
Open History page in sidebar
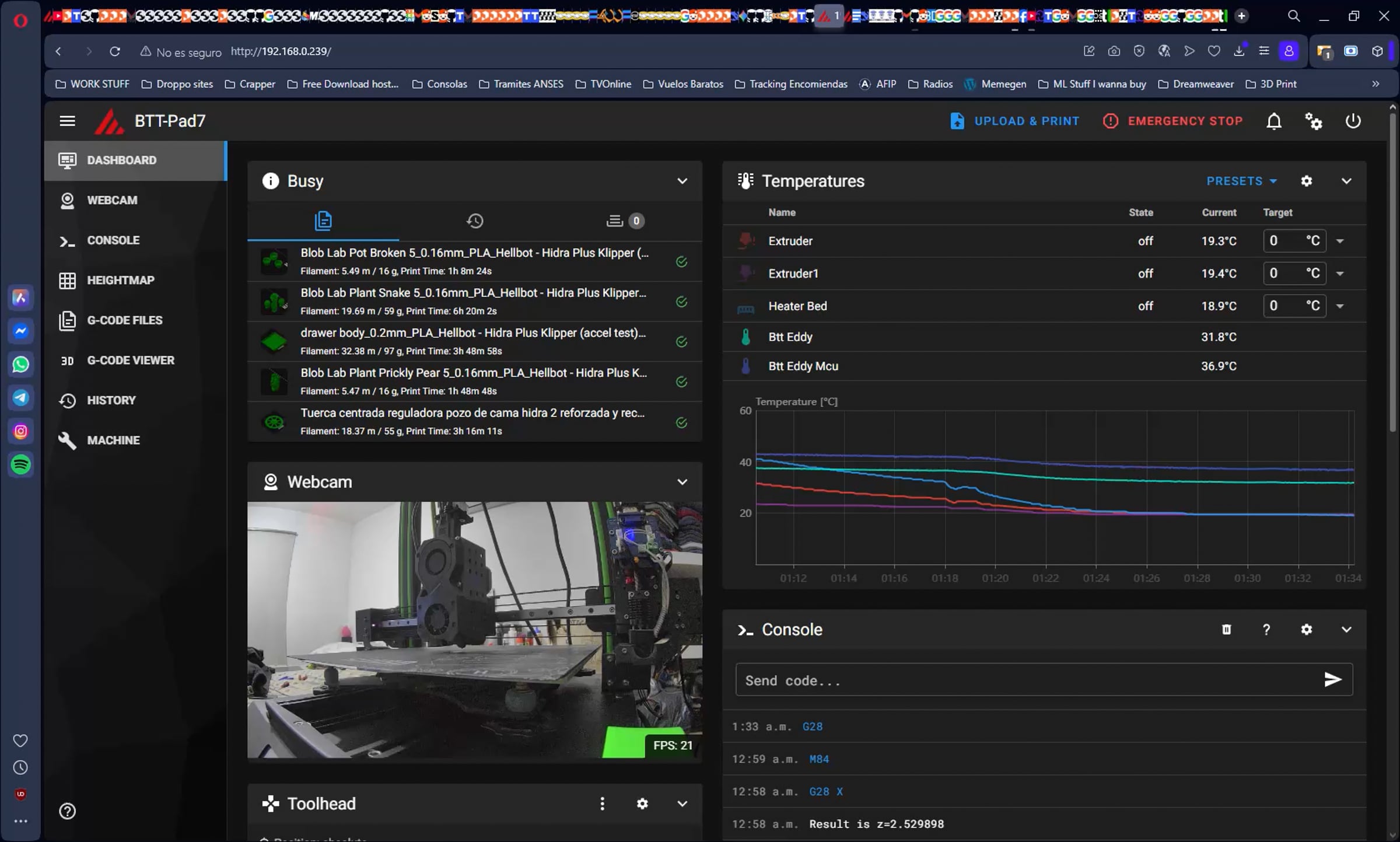click(135, 400)
